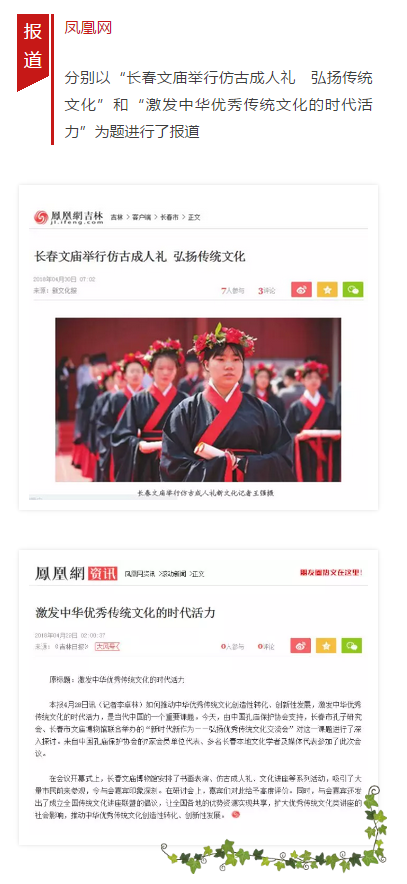Click the 7人参与 participation count
The image size is (407, 884).
[233, 291]
